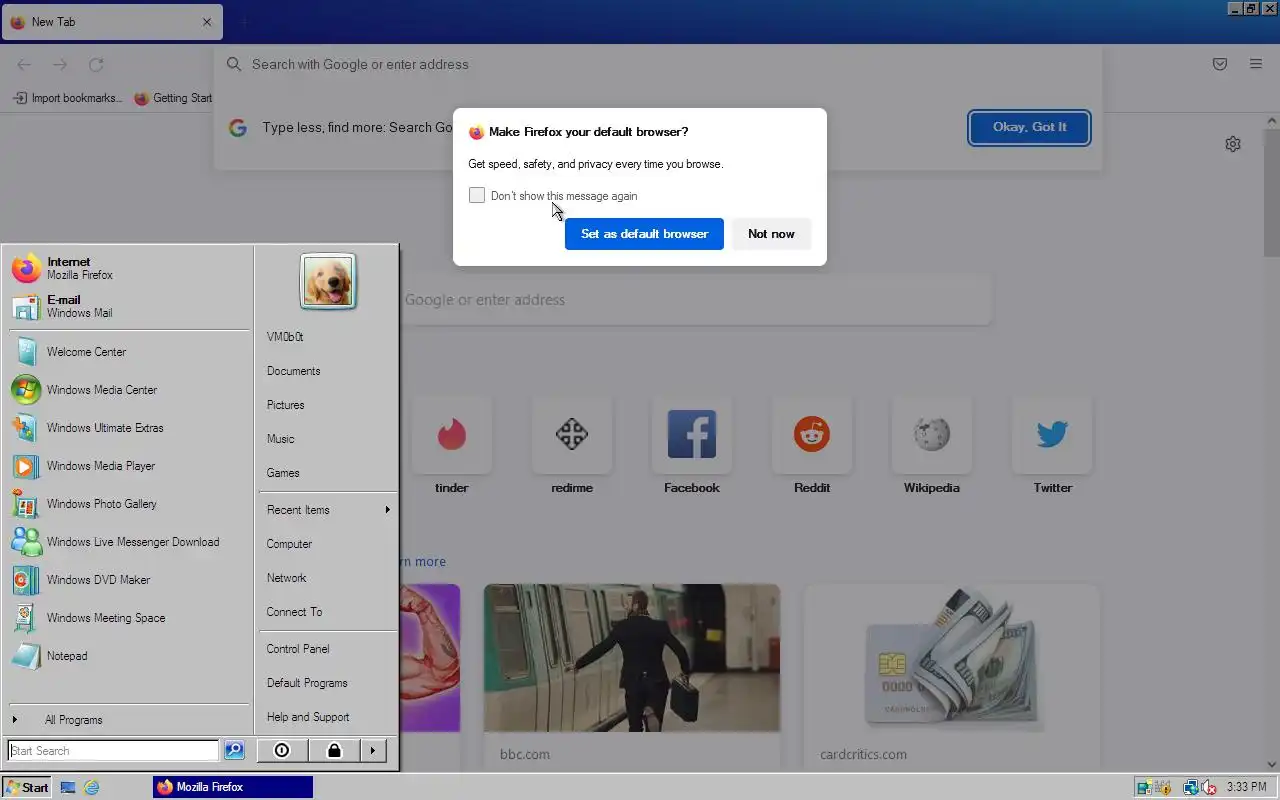1280x800 pixels.
Task: Click Mozilla Firefox taskbar button
Action: click(x=233, y=787)
